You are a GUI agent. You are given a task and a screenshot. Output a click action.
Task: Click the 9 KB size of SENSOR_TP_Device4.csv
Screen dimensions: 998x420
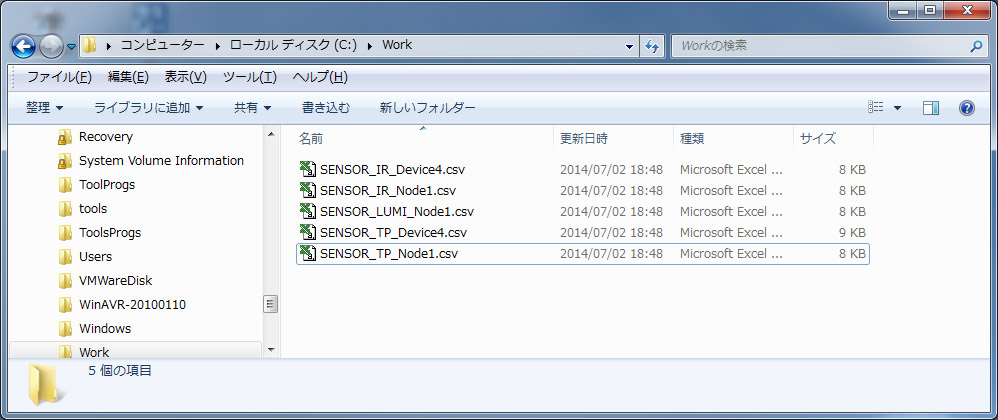coord(852,233)
